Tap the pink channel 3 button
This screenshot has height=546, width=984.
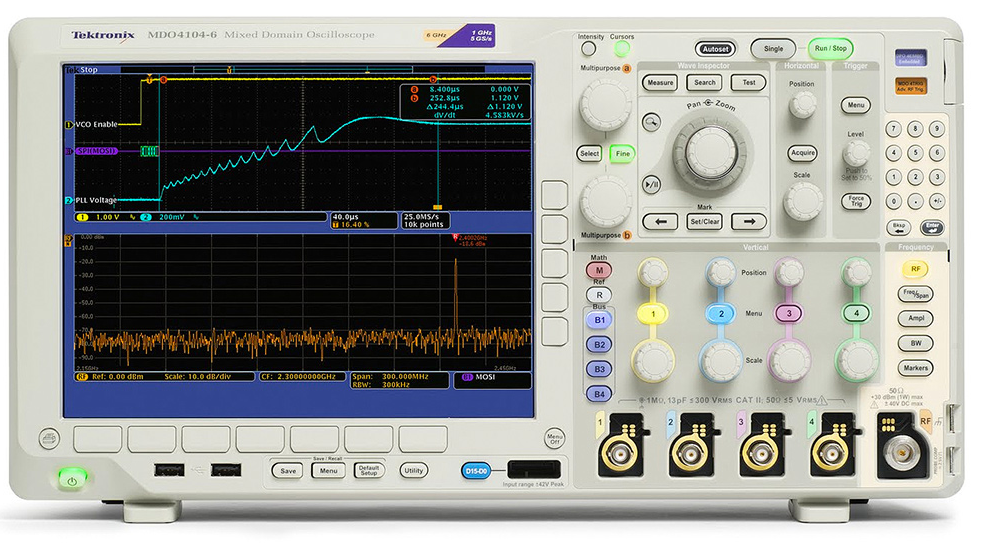coord(789,313)
